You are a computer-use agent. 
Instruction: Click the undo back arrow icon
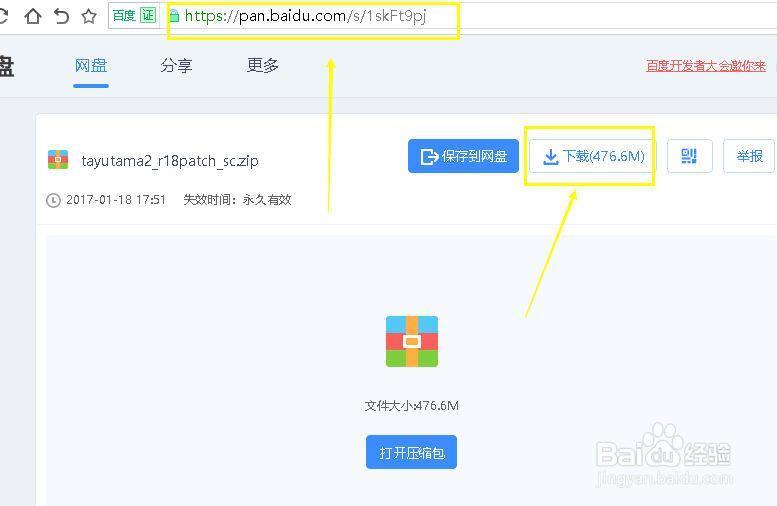(61, 16)
